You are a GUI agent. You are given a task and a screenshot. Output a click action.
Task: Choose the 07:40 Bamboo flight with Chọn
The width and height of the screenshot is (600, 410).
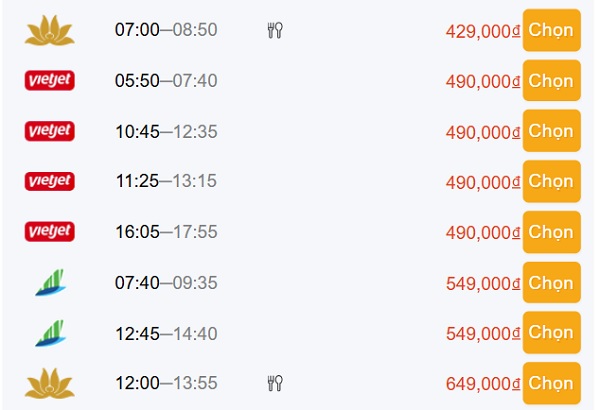point(551,283)
